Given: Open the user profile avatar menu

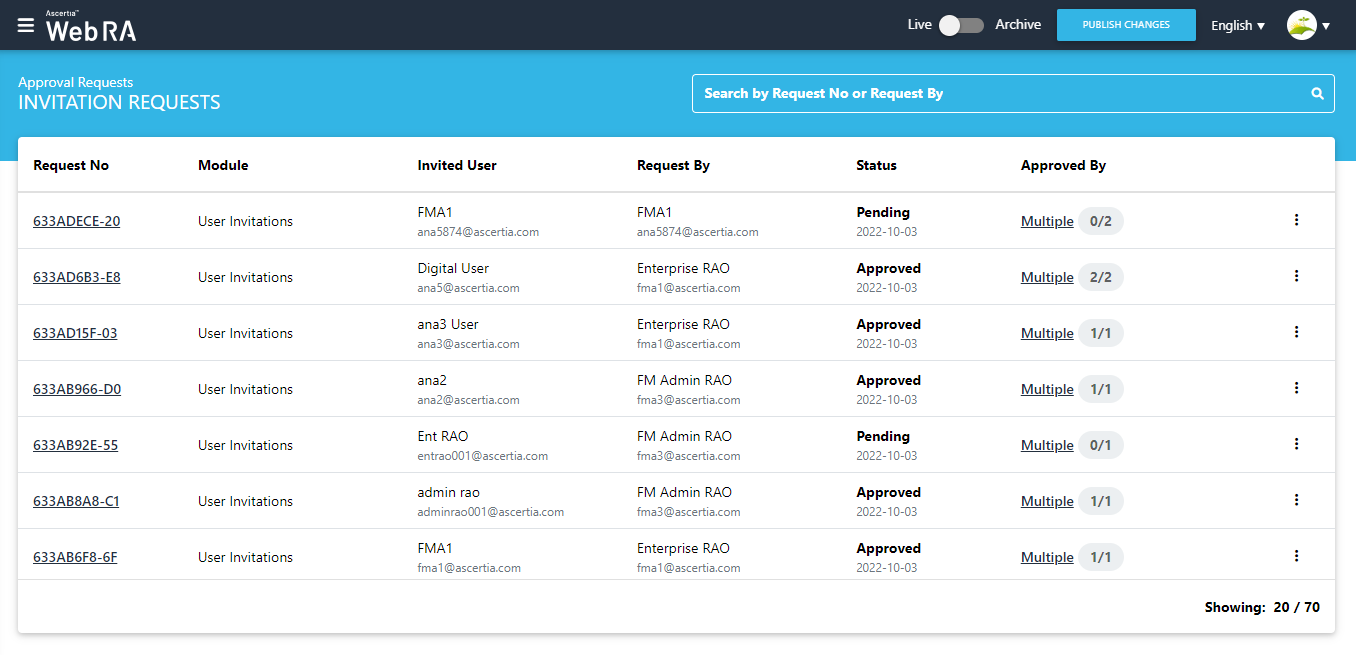Looking at the screenshot, I should coord(1308,25).
